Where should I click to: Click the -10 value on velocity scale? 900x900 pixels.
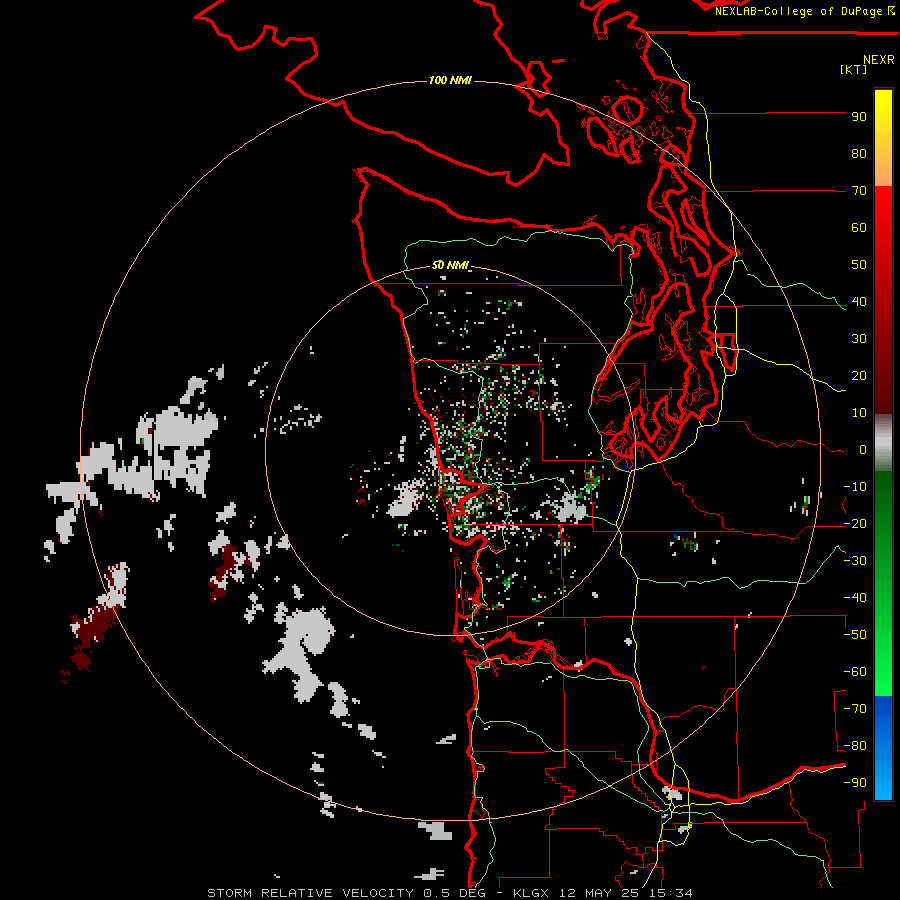point(855,487)
